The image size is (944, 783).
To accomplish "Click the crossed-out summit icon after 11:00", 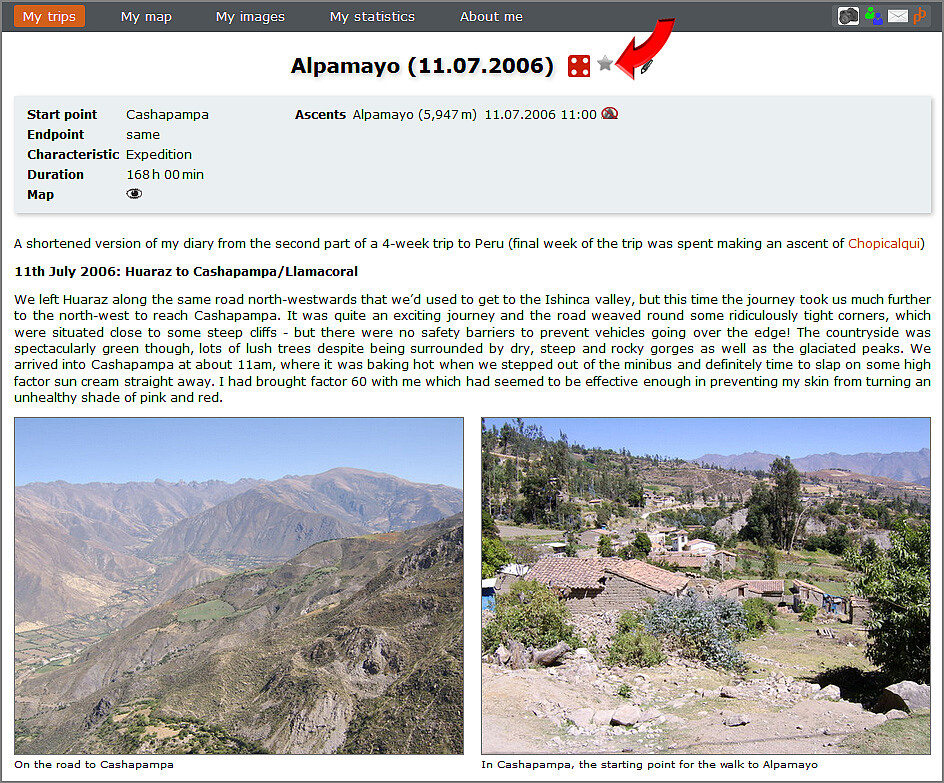I will 610,114.
